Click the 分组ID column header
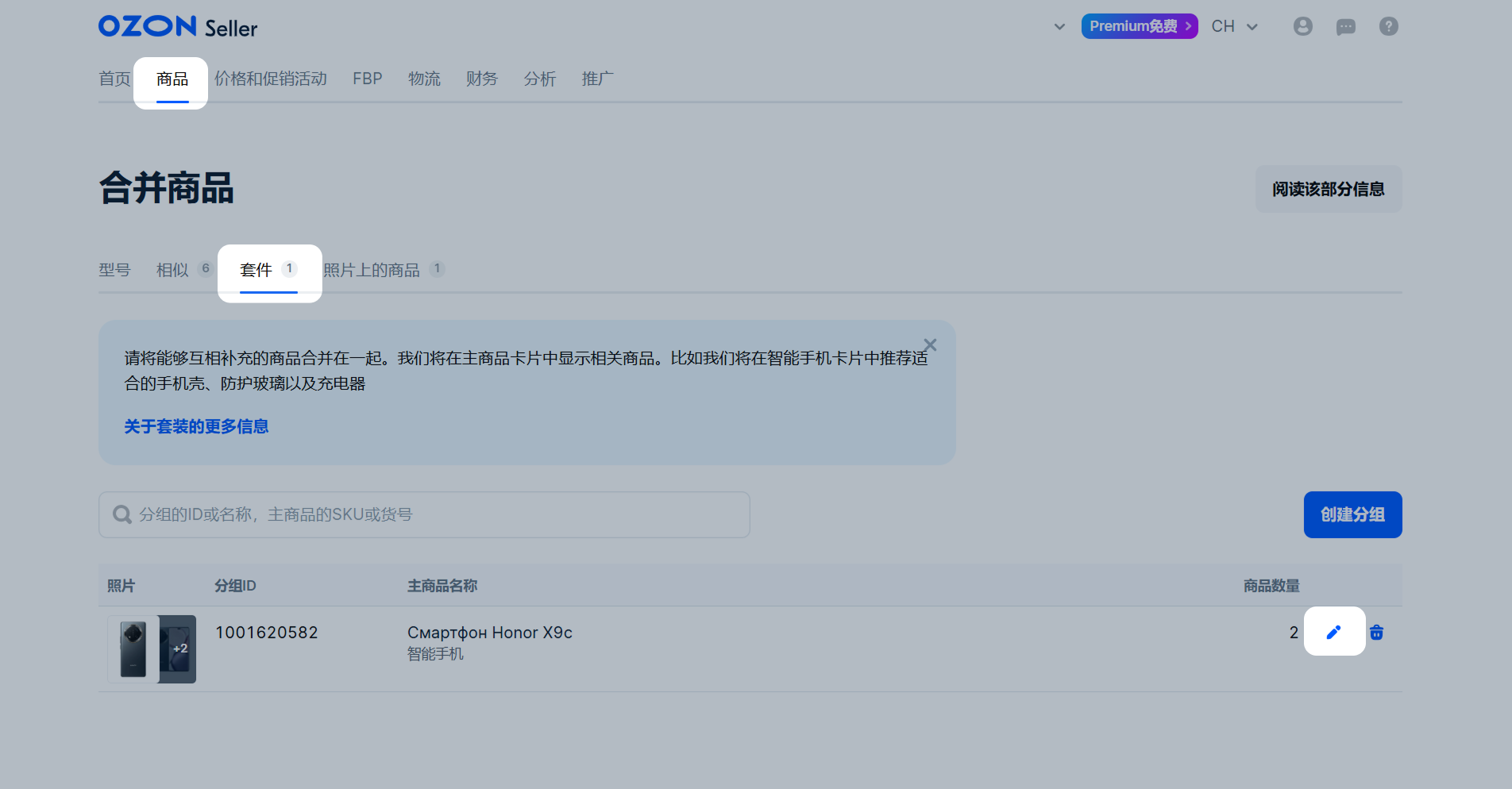 point(235,586)
